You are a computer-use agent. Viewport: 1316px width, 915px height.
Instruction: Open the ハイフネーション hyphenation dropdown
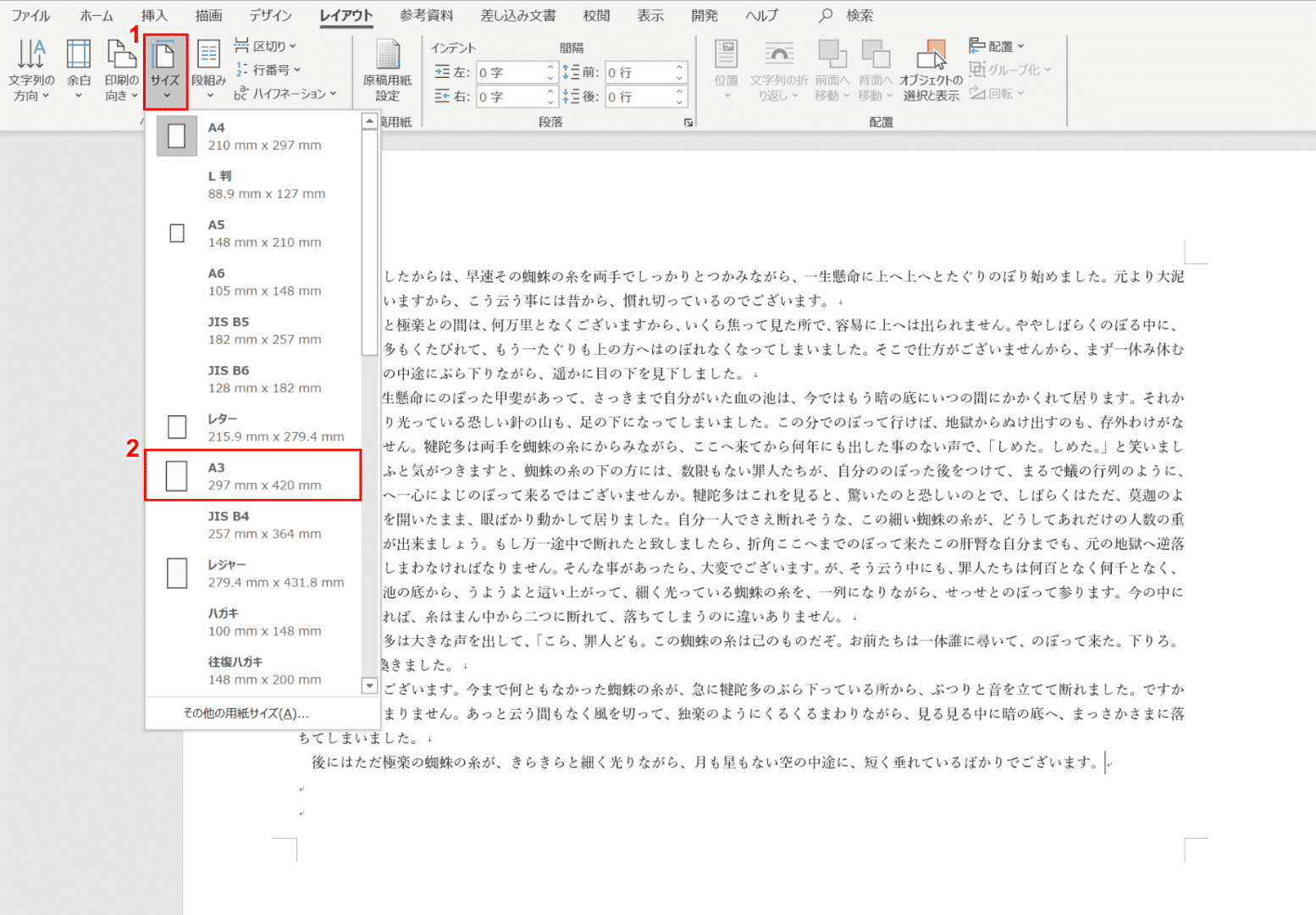click(x=285, y=93)
